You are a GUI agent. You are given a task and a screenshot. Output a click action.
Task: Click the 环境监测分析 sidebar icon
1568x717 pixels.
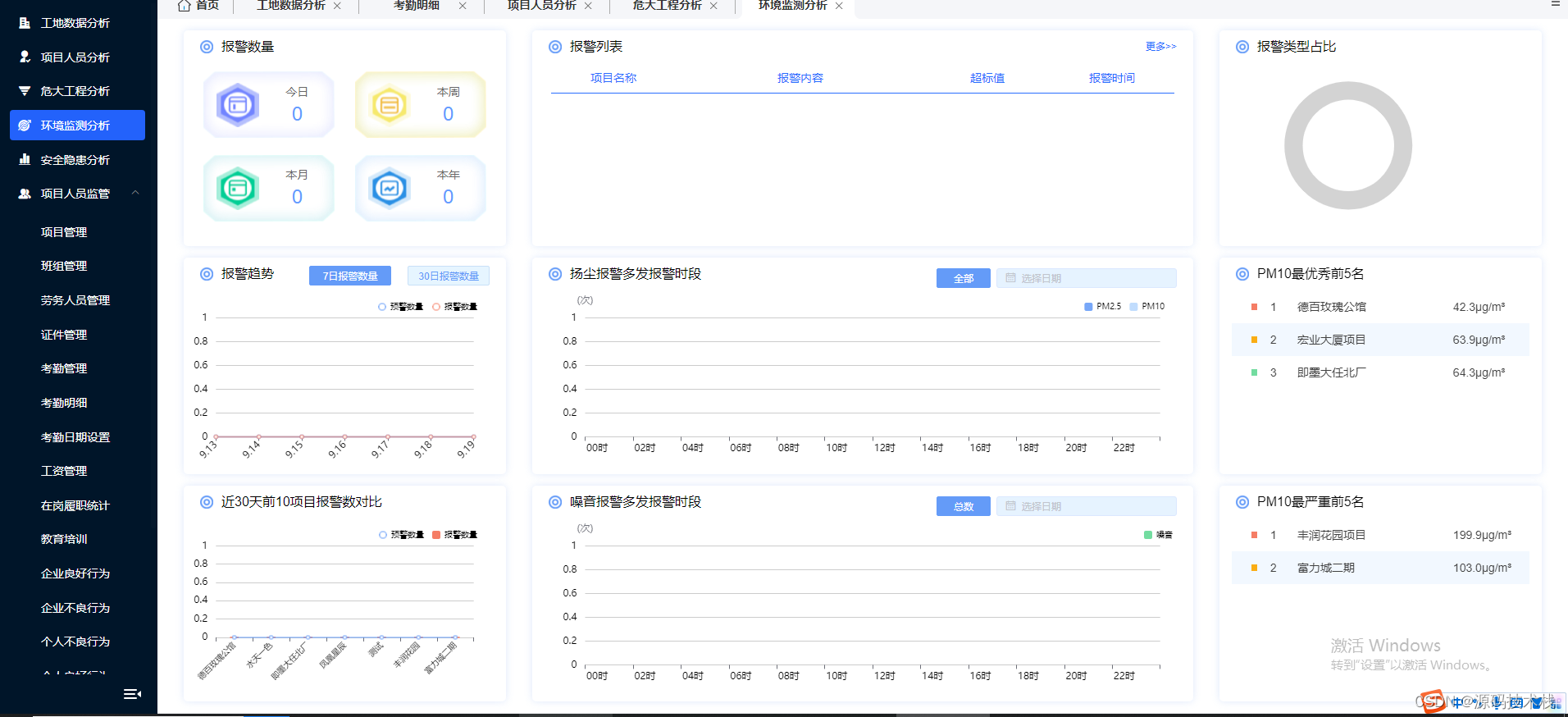(x=25, y=126)
